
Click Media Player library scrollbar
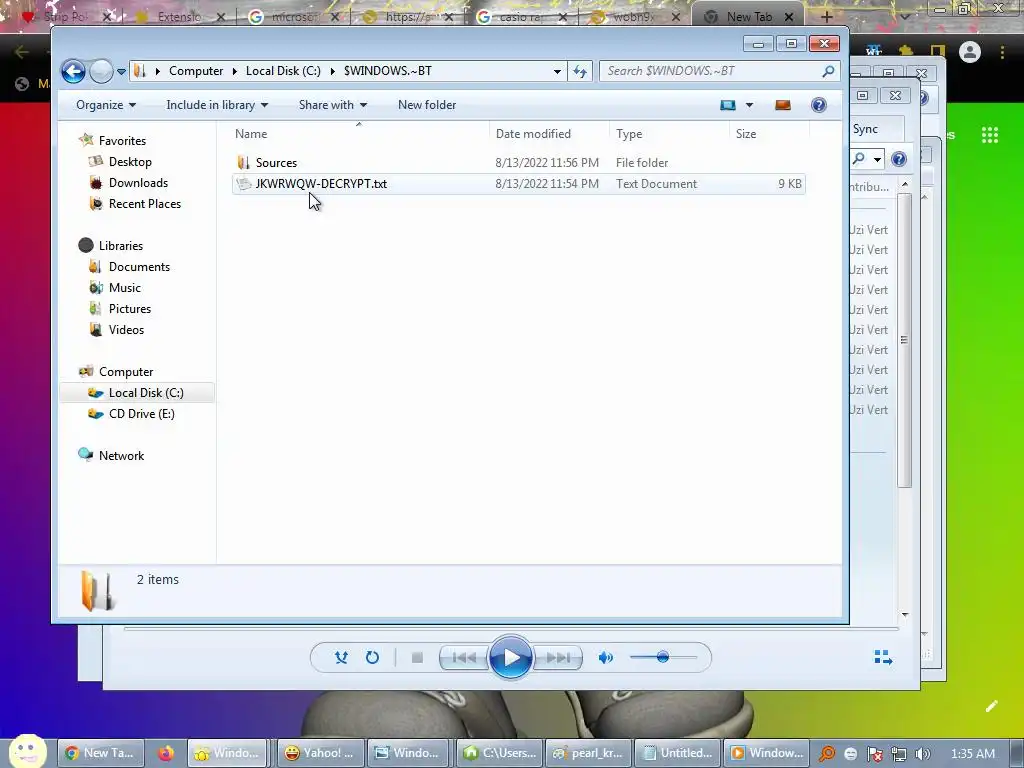tap(904, 340)
